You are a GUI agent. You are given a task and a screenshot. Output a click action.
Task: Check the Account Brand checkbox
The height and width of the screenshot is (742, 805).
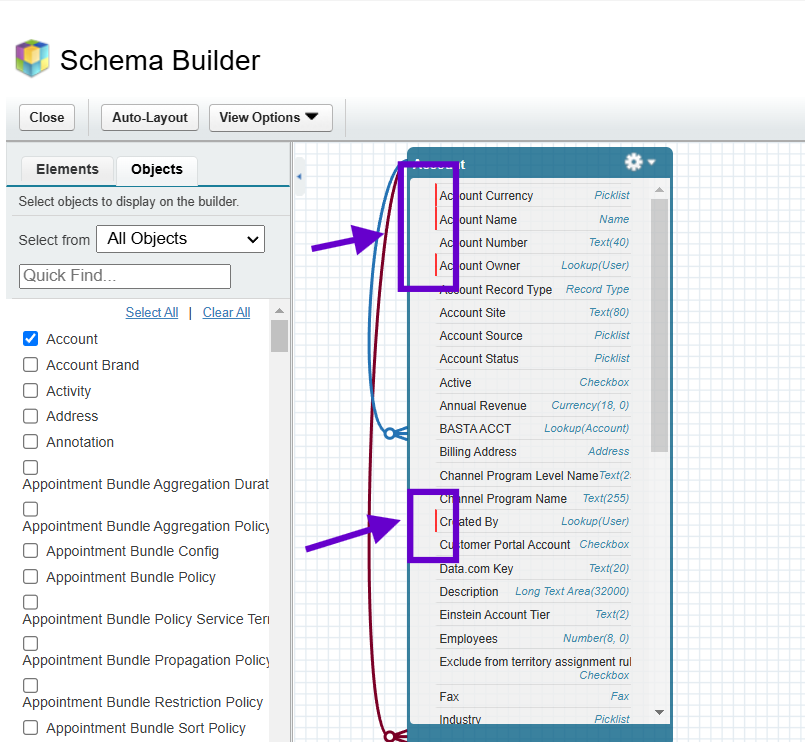pyautogui.click(x=30, y=365)
